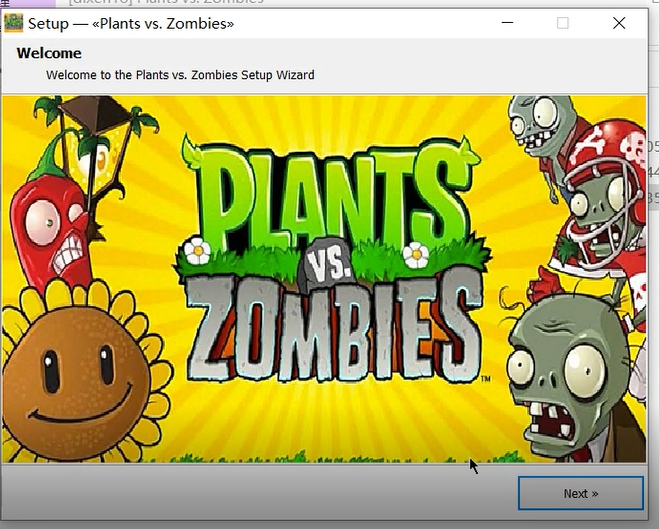
Task: Click "Welcome to the Plants vs. Zombies Setup Wizard" text
Action: click(180, 75)
